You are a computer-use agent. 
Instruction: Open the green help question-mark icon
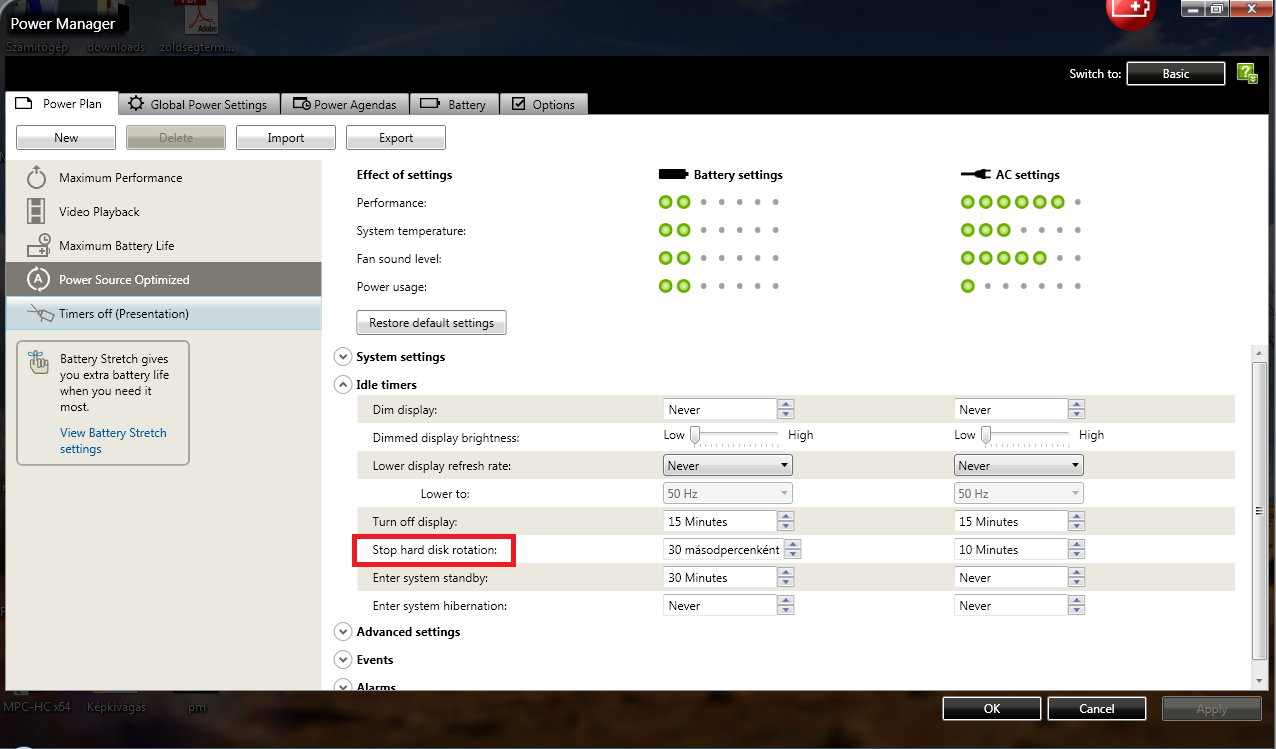click(x=1246, y=73)
